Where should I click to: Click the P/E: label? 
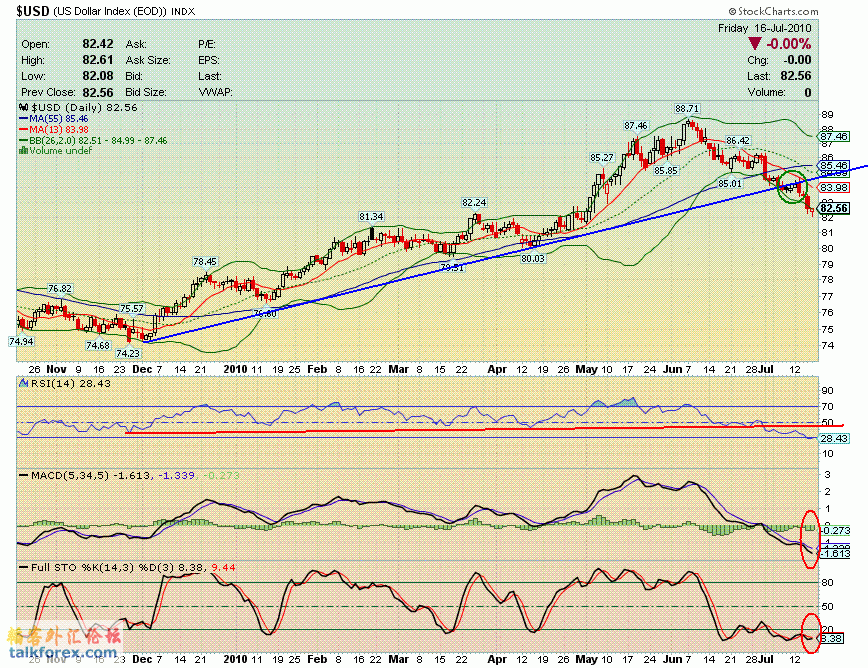[207, 44]
